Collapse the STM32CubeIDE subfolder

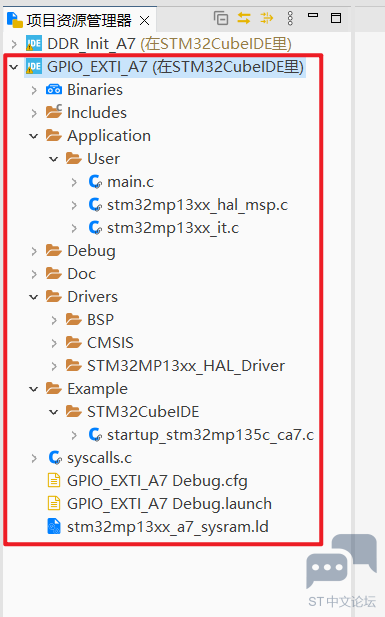54,412
